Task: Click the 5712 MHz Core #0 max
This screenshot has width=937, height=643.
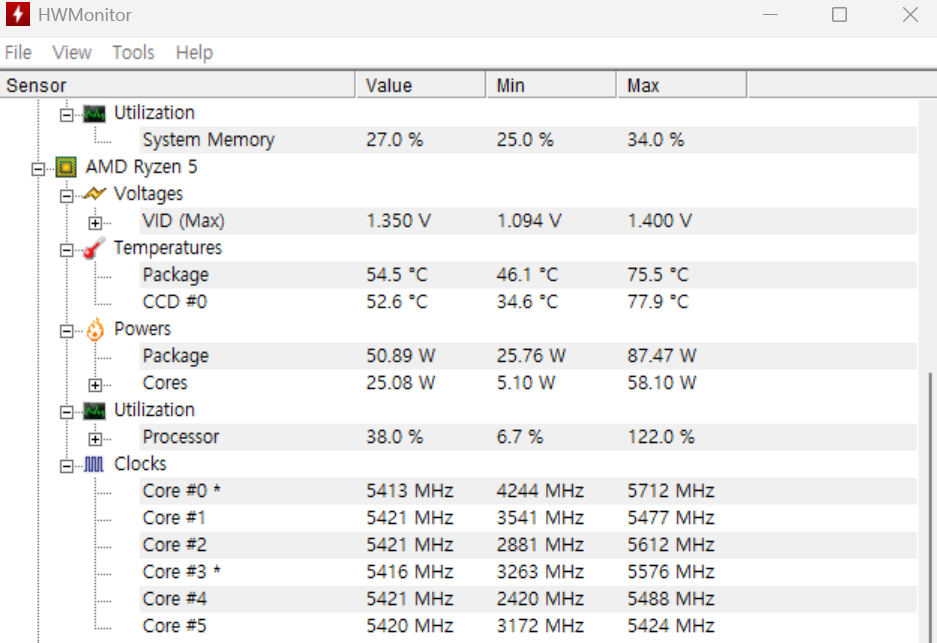Action: (671, 491)
